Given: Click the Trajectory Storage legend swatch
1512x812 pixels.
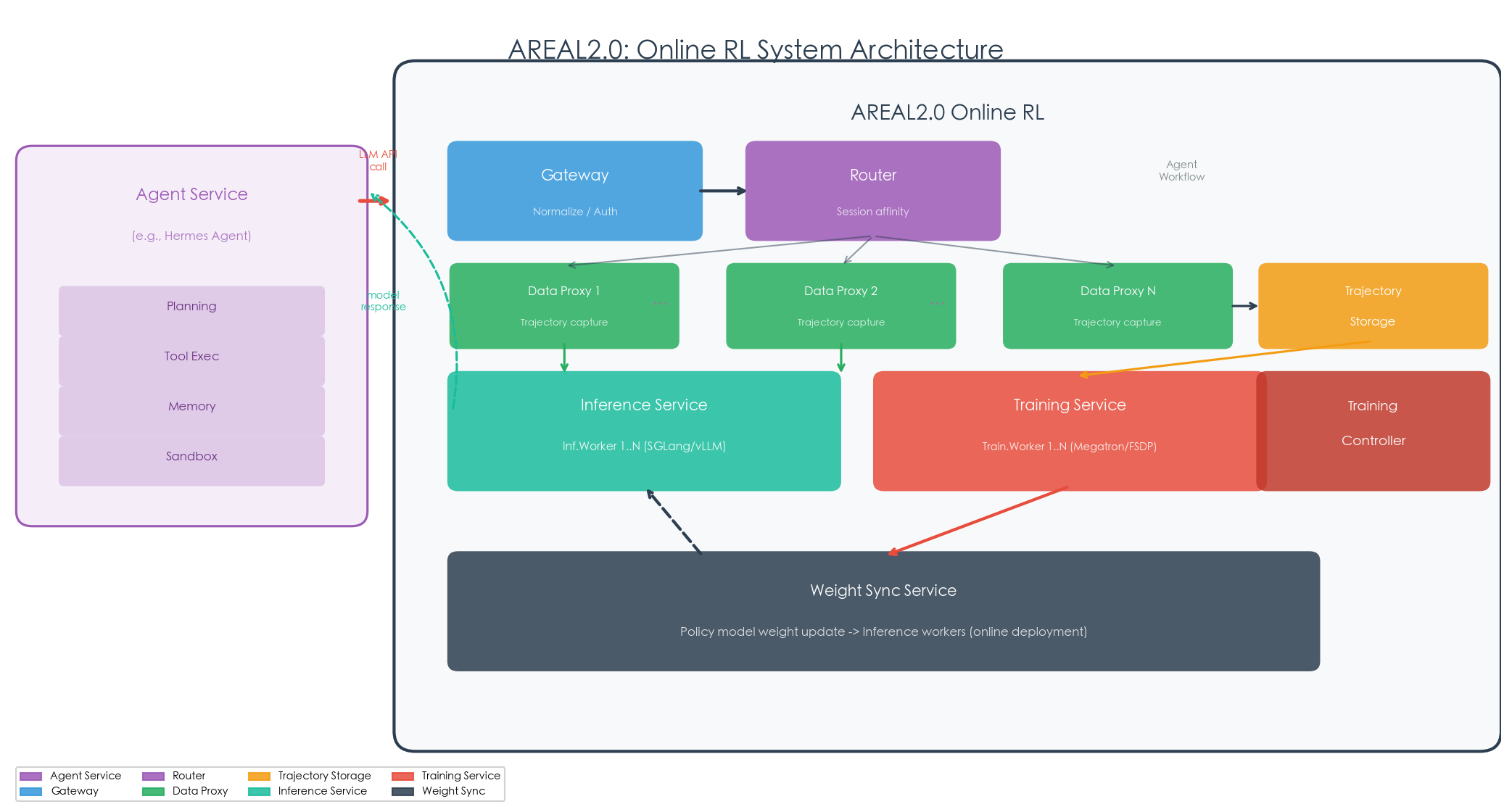Looking at the screenshot, I should (259, 776).
